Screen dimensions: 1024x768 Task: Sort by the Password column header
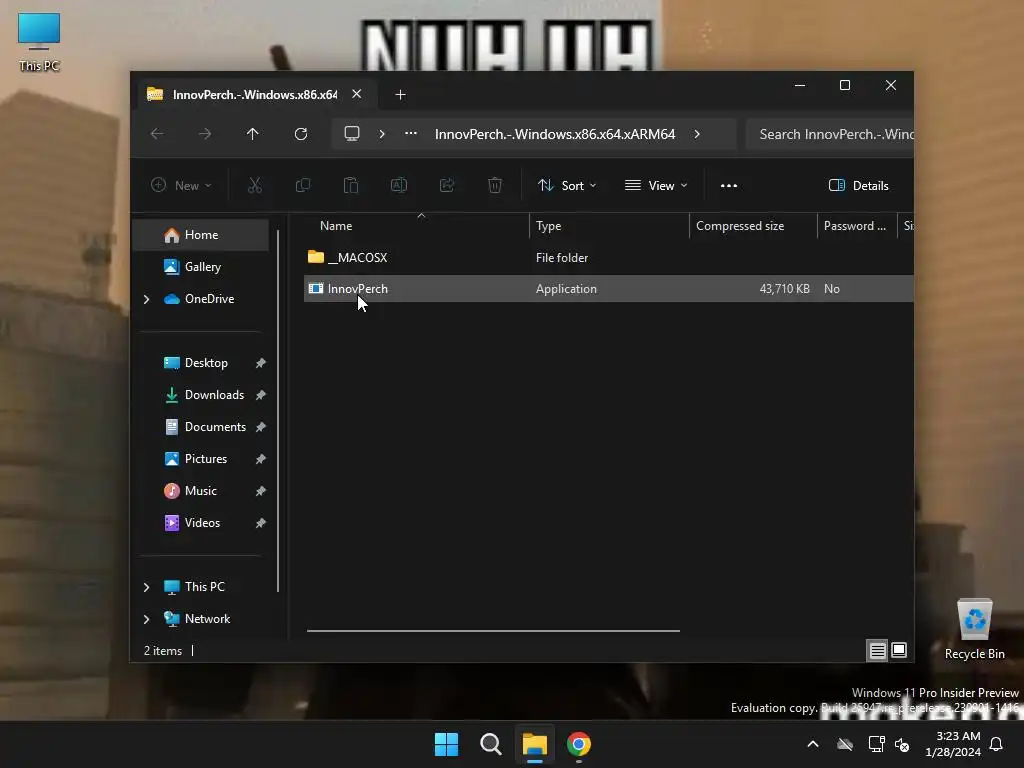point(857,226)
